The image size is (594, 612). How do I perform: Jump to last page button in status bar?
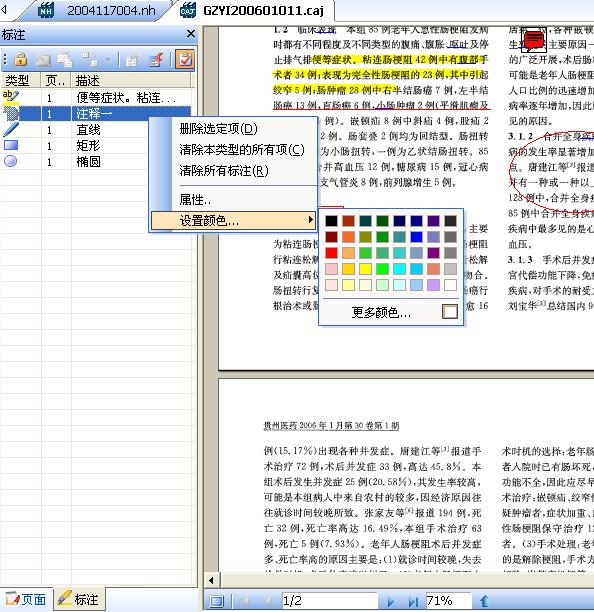[x=413, y=601]
